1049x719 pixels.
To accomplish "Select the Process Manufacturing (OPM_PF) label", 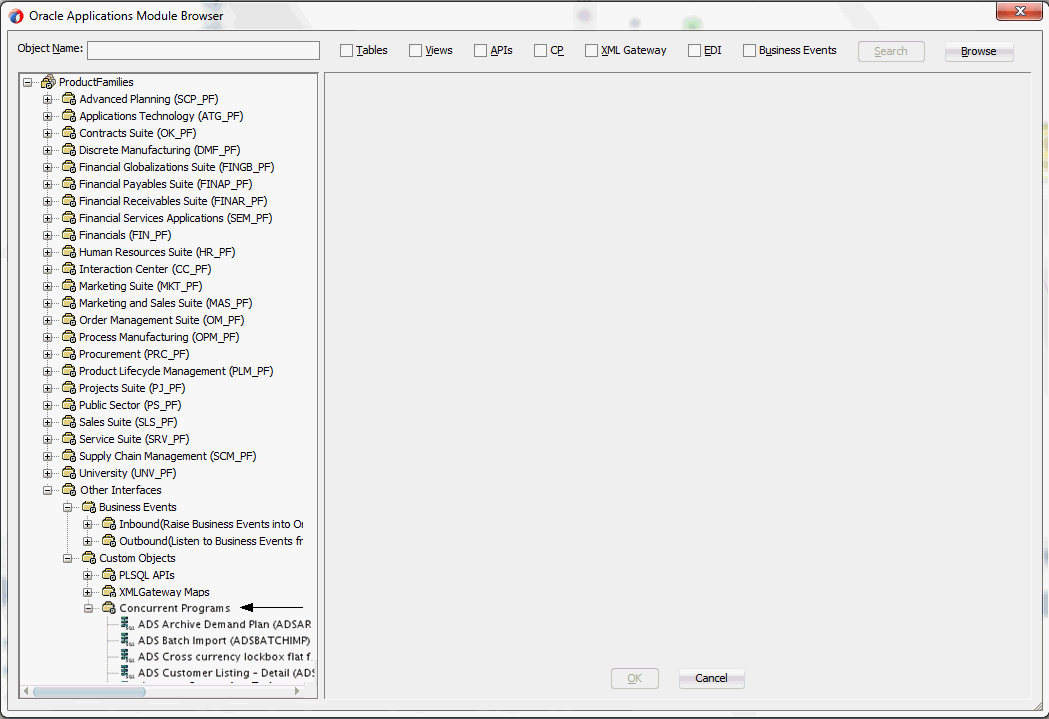I will click(x=159, y=337).
